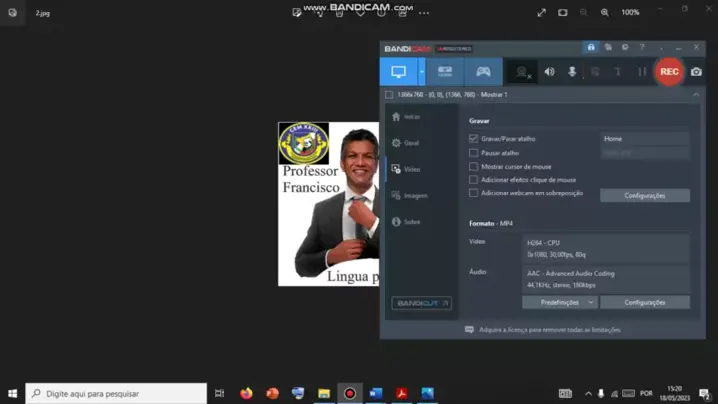Open the Geral settings tab
This screenshot has width=718, height=404.
coord(411,143)
